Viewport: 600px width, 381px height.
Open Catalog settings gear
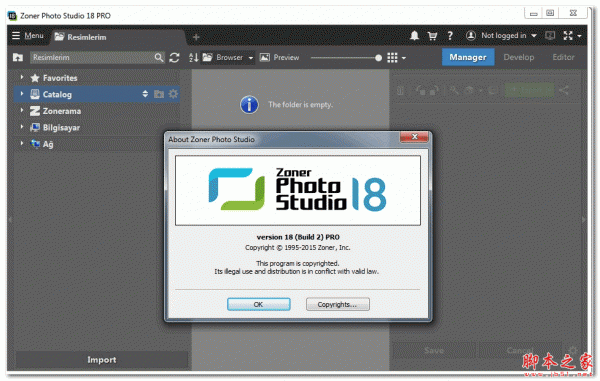click(173, 94)
